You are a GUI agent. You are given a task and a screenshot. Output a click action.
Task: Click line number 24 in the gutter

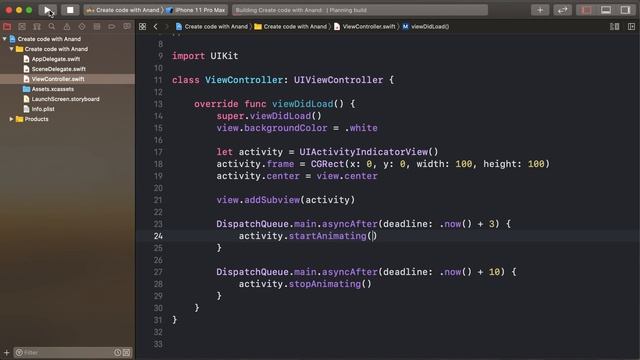click(x=158, y=236)
